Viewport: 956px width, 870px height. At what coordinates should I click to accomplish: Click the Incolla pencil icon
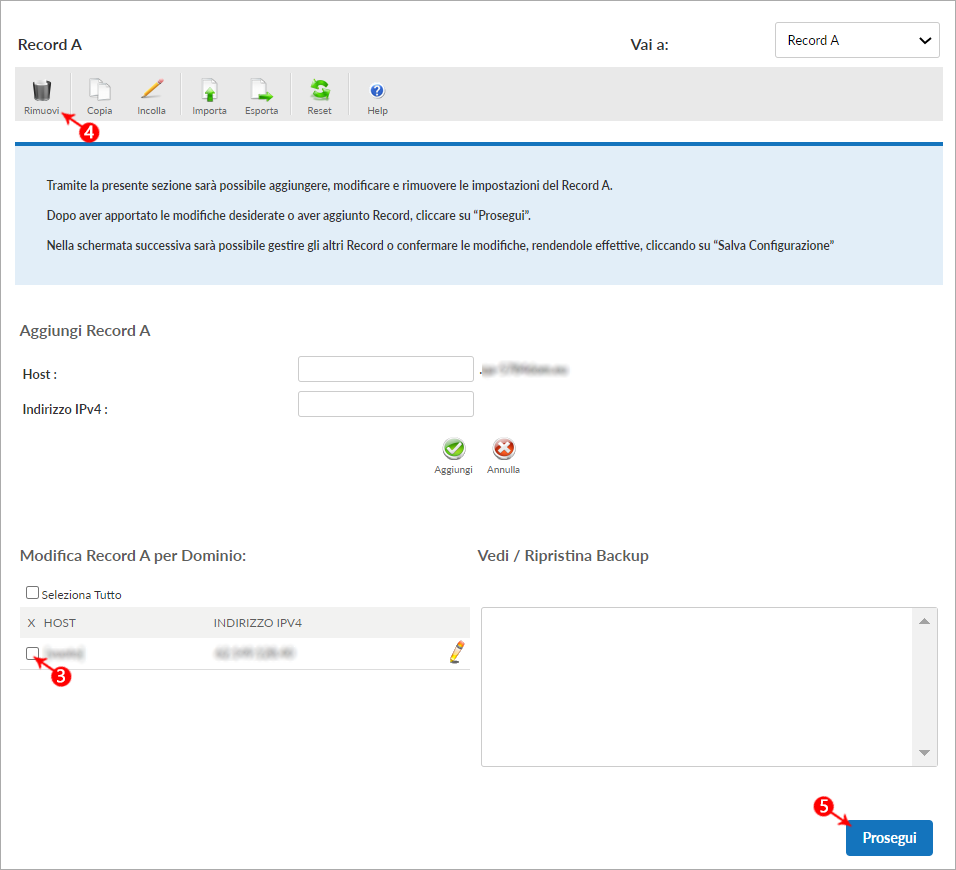tap(151, 89)
